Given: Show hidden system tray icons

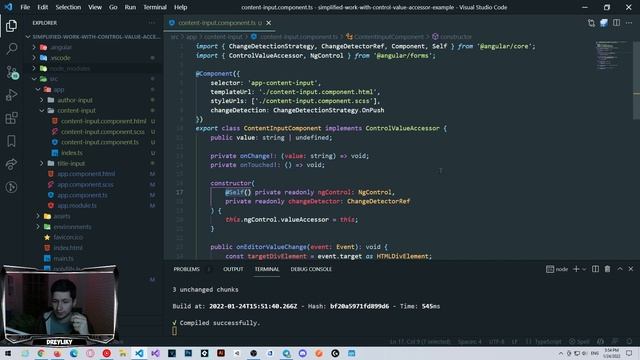Looking at the screenshot, I should click(560, 353).
